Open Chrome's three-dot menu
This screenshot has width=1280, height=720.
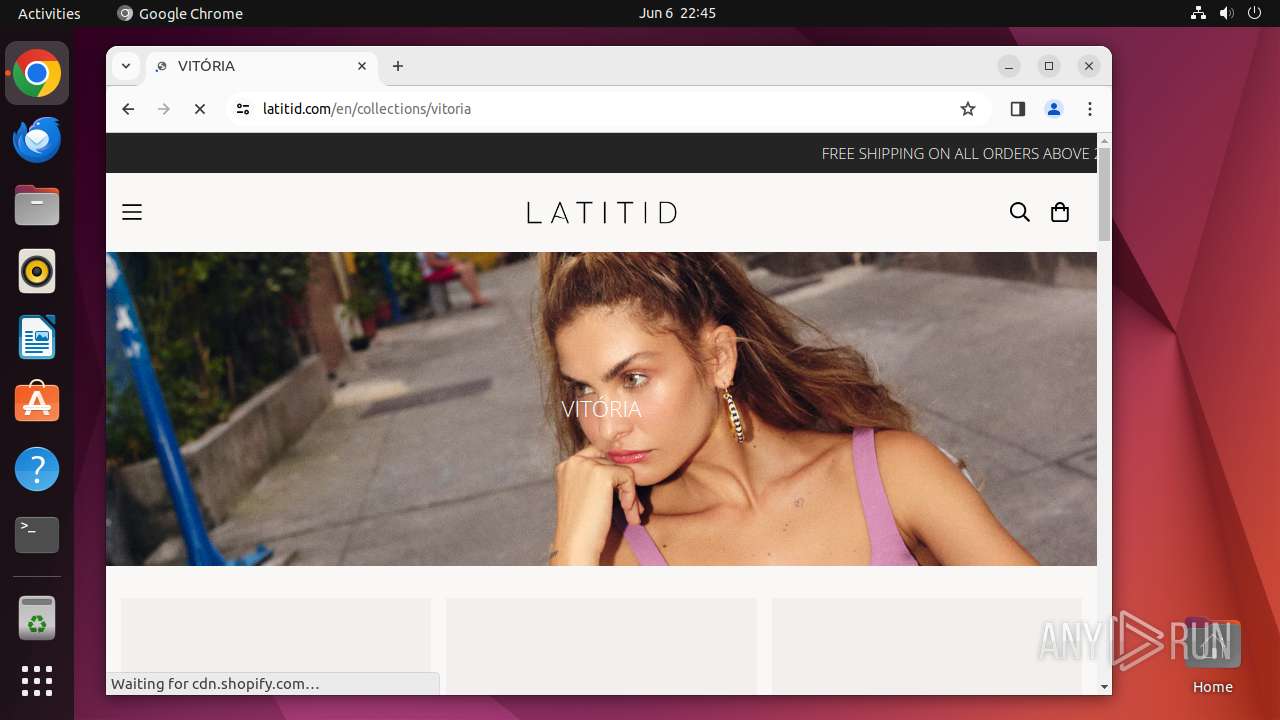[1090, 109]
